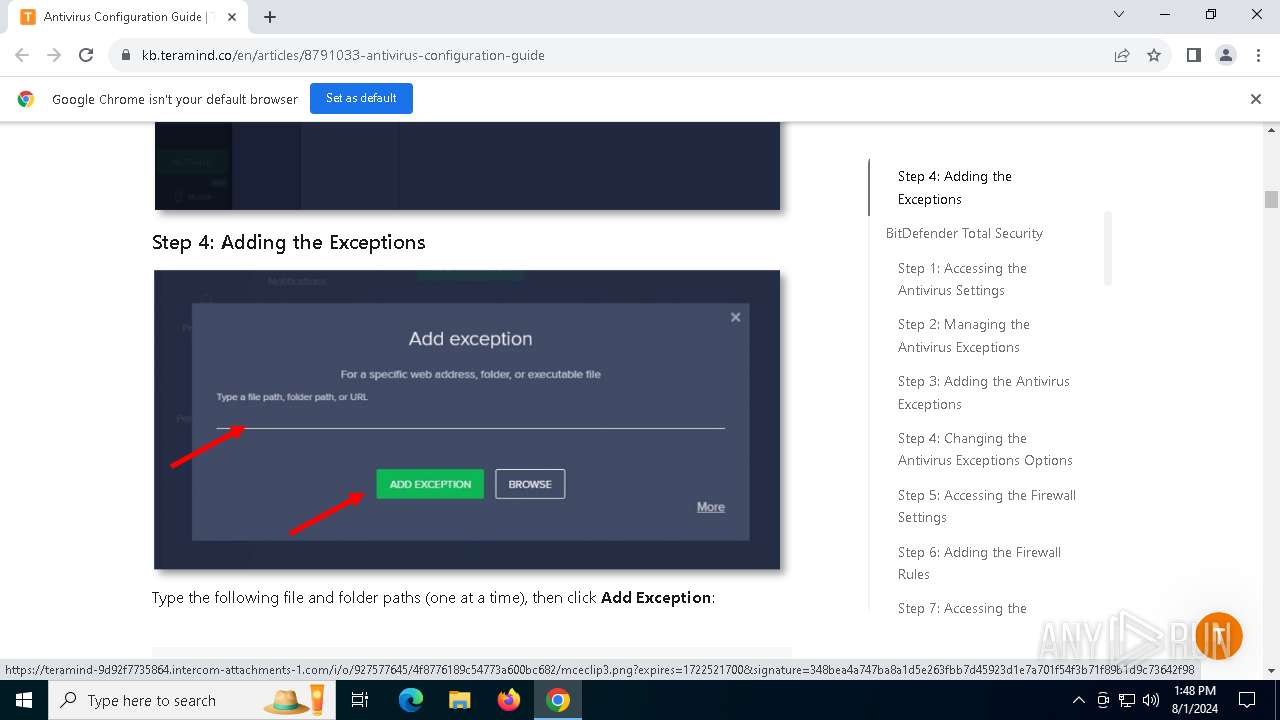Close the Antivirus Configuration Guide tab
Viewport: 1280px width, 720px height.
click(x=232, y=17)
